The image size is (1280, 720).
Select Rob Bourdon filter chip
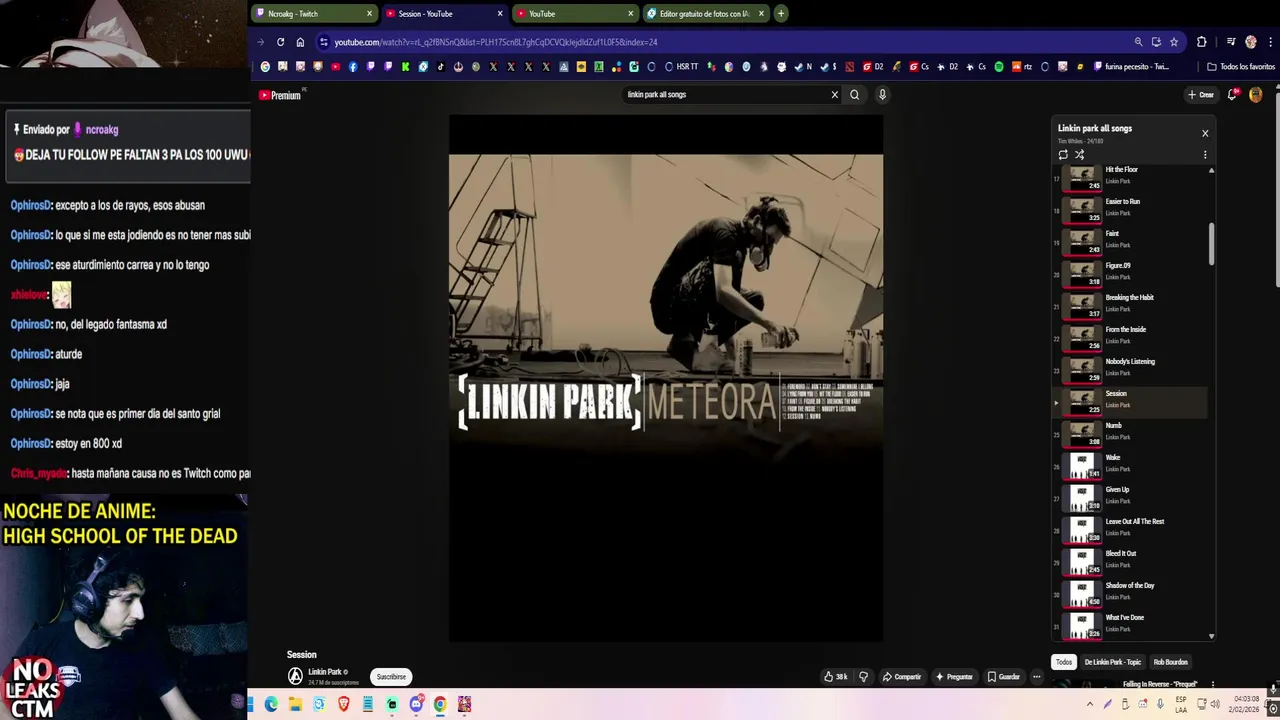point(1171,662)
